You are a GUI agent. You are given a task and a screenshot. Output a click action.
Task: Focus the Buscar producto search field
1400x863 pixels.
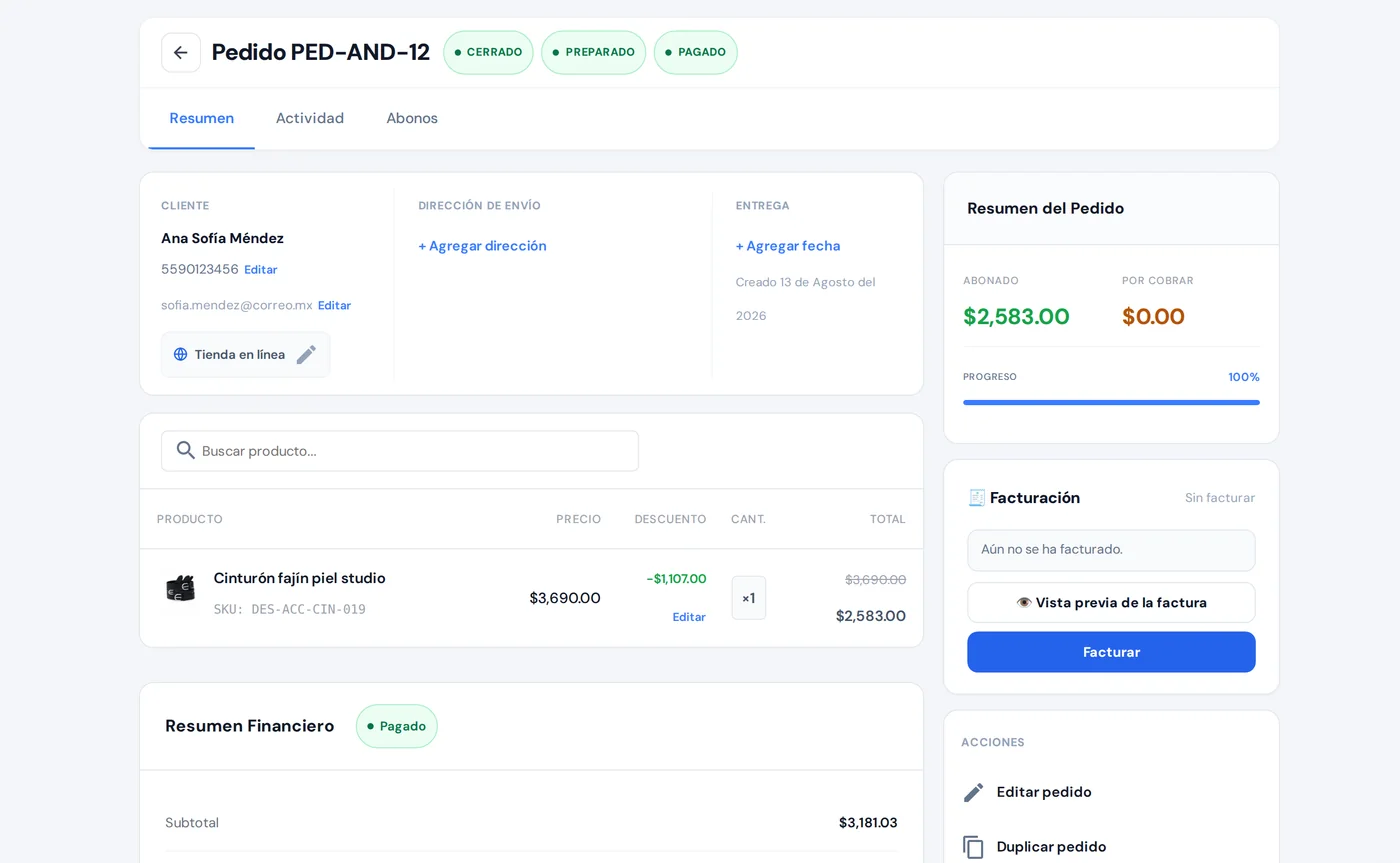pos(400,451)
